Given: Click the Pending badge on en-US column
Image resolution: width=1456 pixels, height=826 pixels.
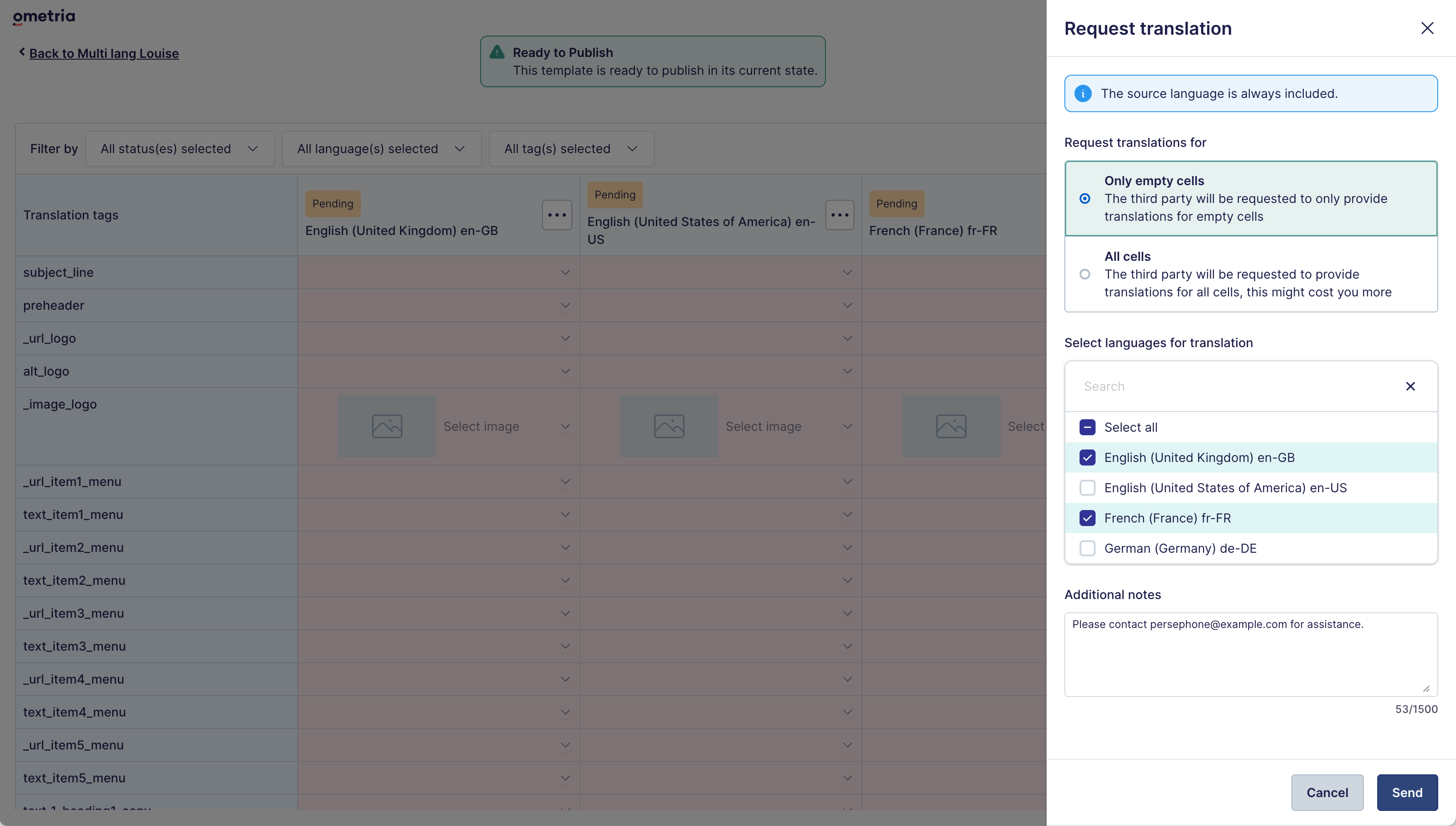Looking at the screenshot, I should [x=615, y=194].
